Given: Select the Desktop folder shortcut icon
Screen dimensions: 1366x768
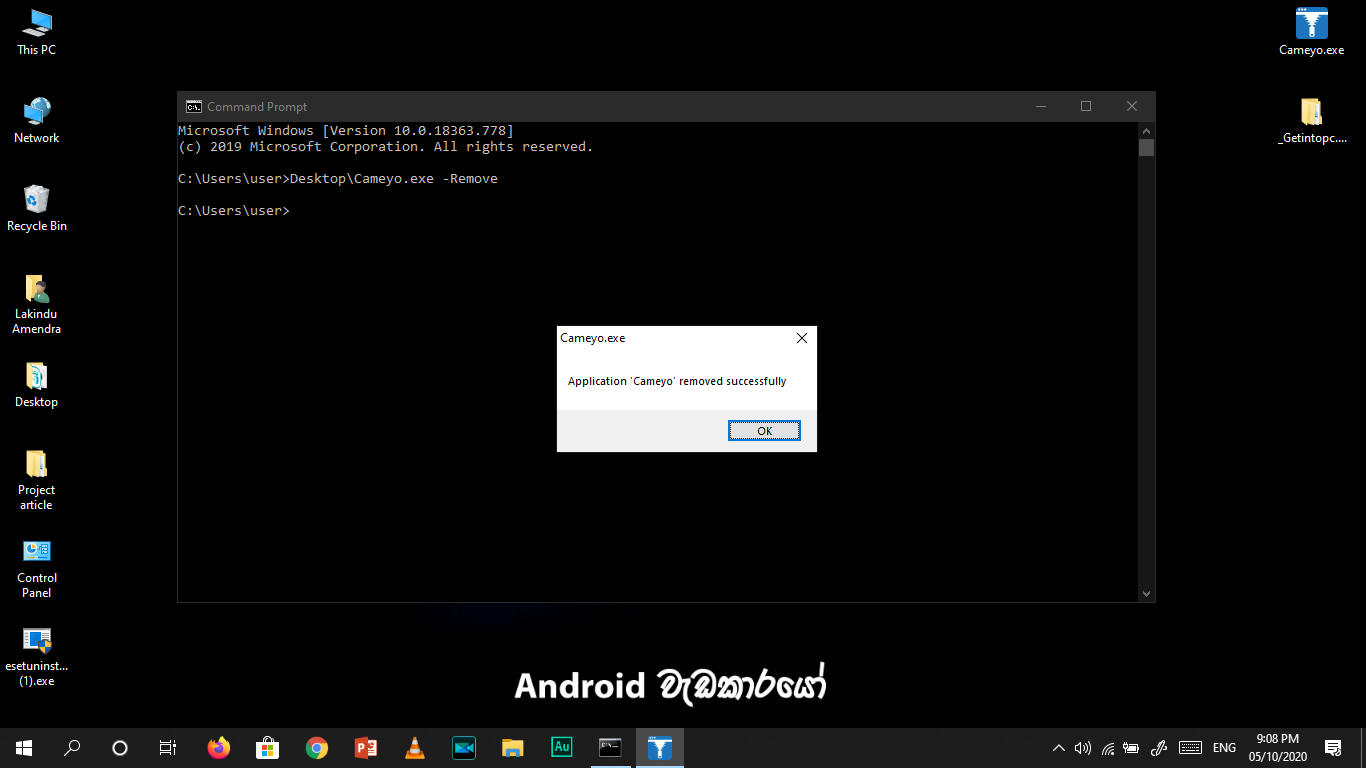Looking at the screenshot, I should tap(37, 385).
